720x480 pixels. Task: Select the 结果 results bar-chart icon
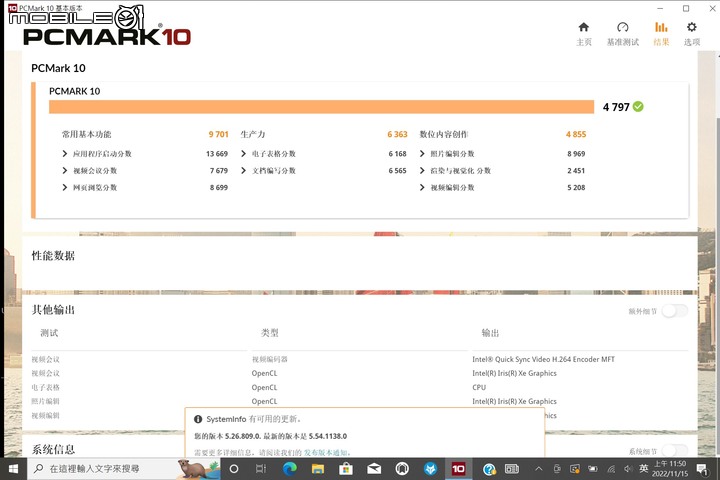(x=661, y=27)
